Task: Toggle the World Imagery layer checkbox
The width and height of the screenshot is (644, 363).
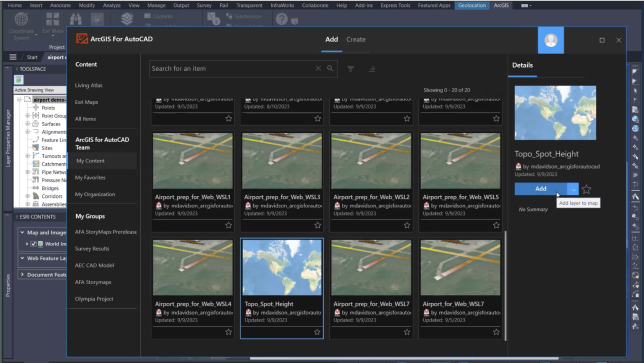Action: [x=33, y=244]
